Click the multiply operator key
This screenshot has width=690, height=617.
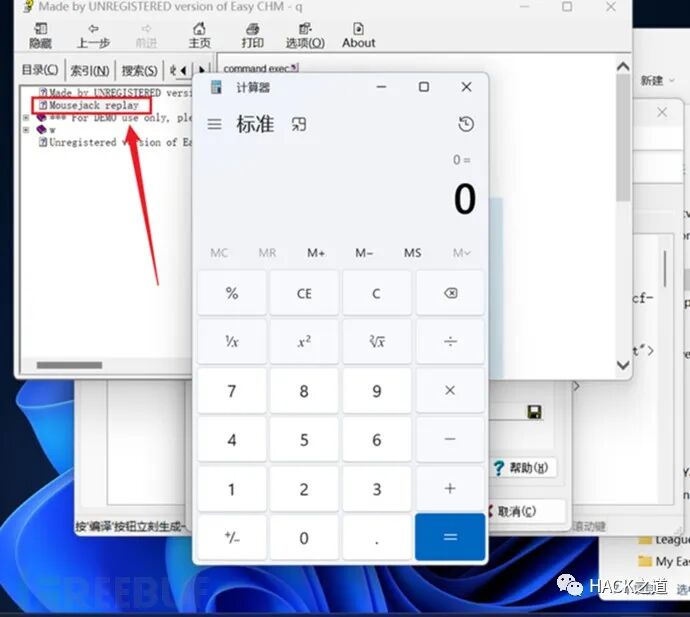coord(450,391)
